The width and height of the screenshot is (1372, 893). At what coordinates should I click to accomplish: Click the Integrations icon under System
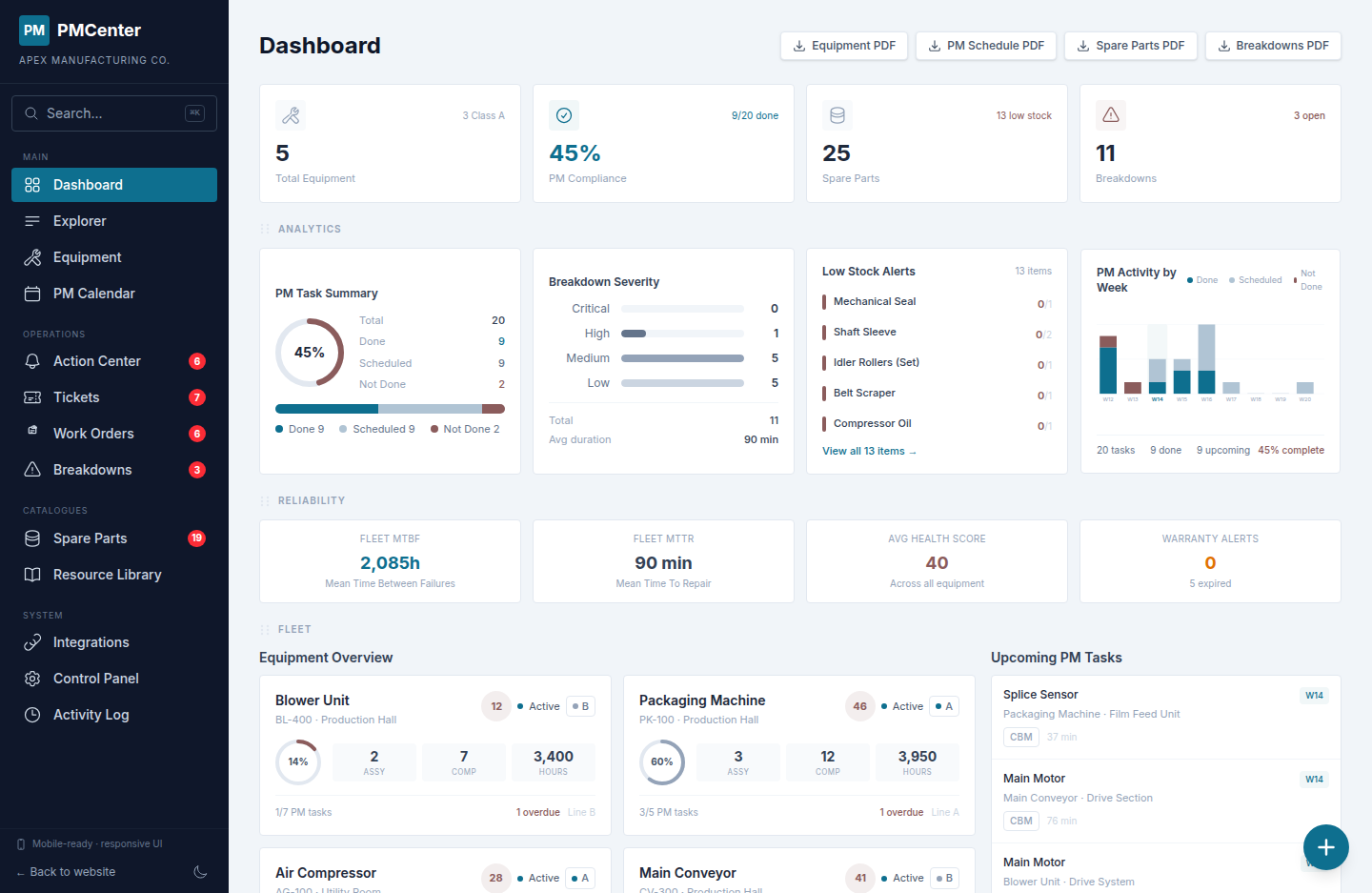[x=32, y=641]
